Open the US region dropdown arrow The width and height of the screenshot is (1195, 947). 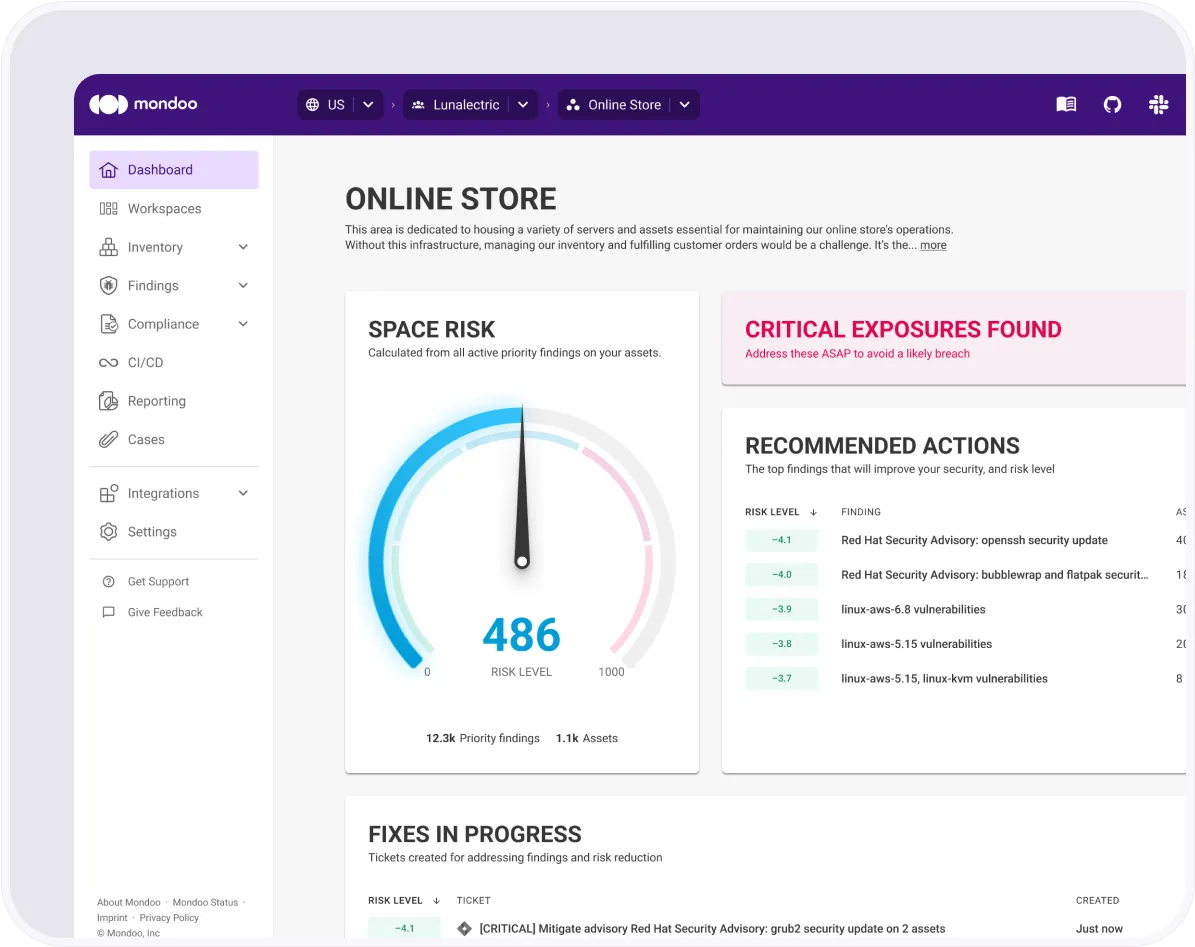tap(368, 104)
